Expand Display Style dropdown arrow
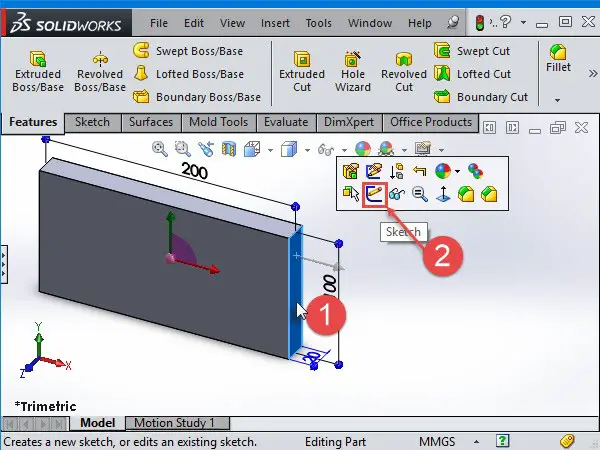Screen dimensions: 600x450 point(307,150)
